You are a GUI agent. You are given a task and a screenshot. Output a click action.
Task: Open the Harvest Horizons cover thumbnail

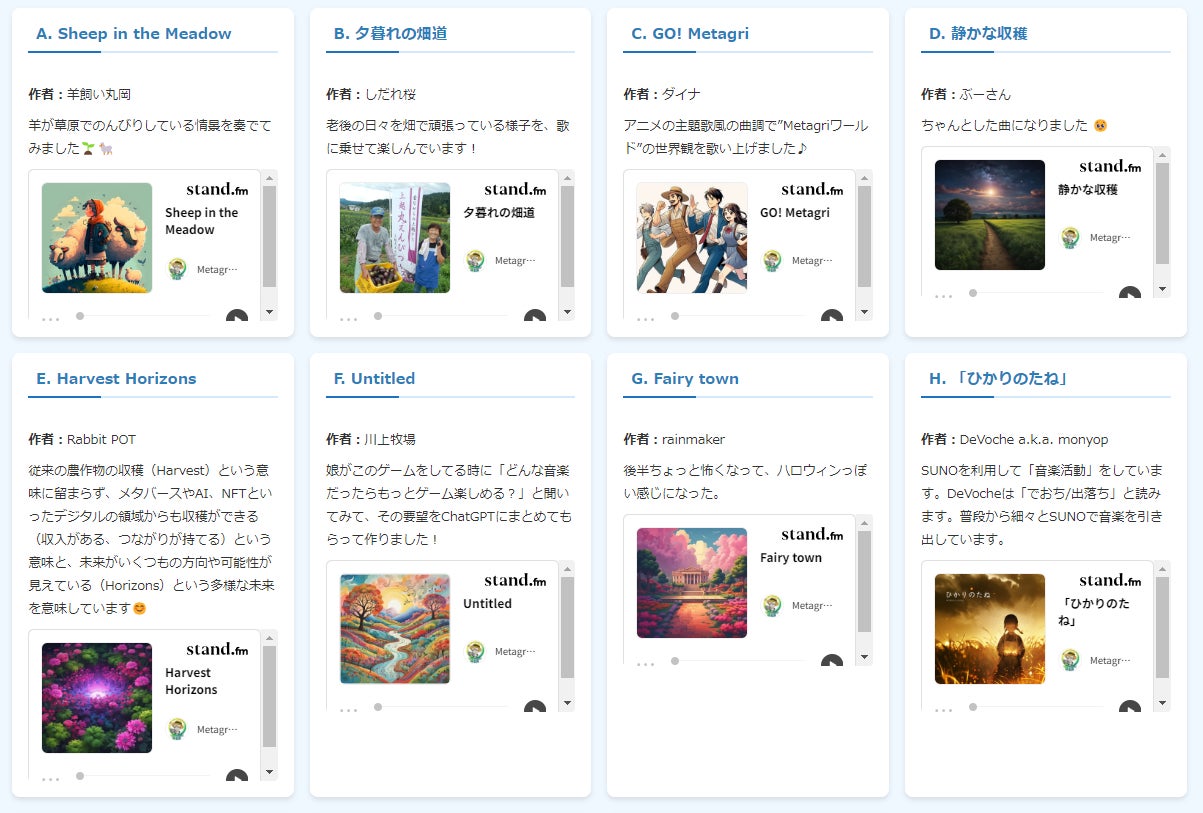click(x=97, y=697)
